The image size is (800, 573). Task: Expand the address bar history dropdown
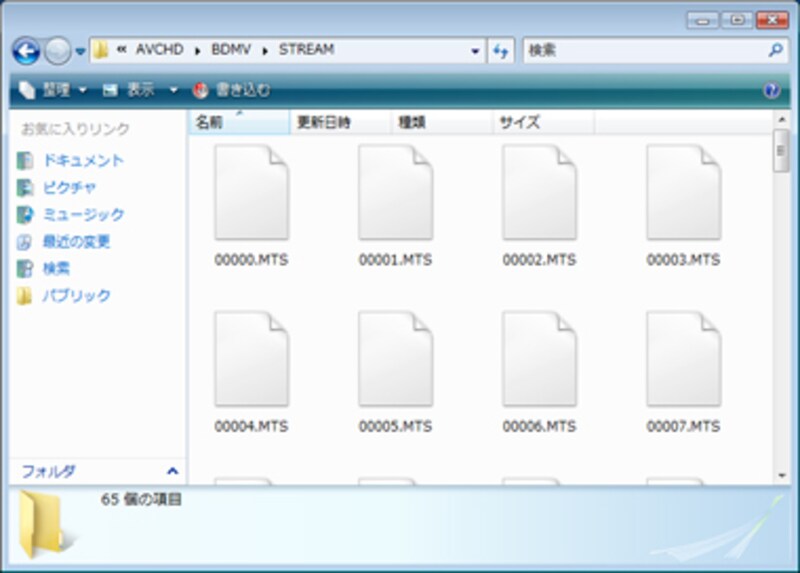tap(475, 51)
